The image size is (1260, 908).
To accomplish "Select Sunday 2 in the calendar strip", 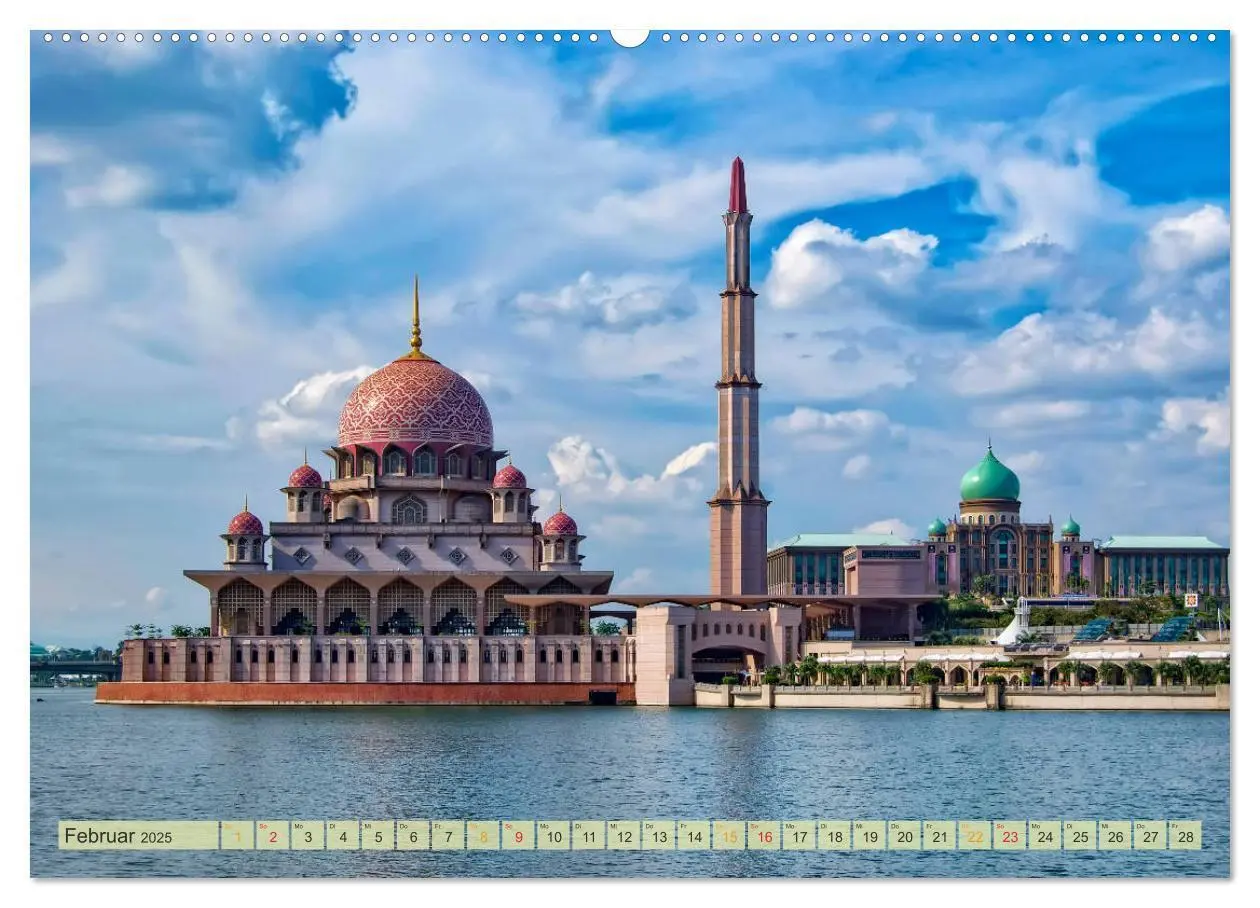I will coord(272,835).
